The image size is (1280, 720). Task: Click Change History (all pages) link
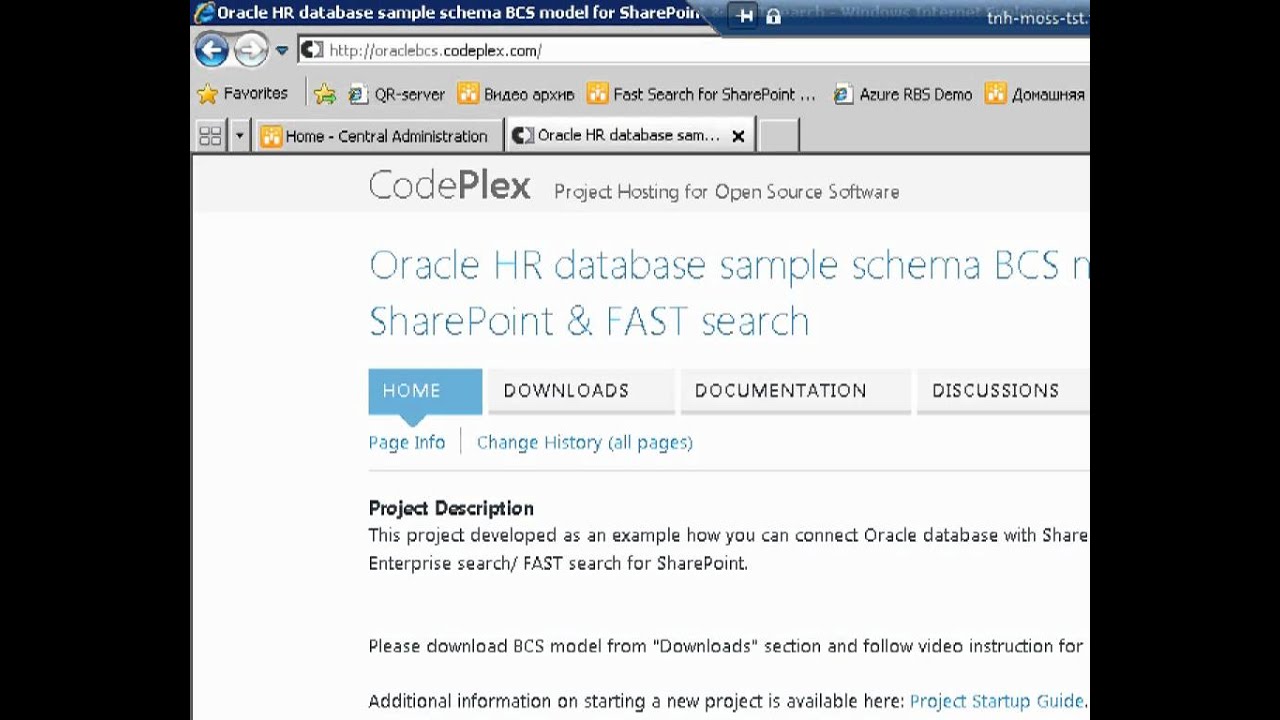pos(584,442)
